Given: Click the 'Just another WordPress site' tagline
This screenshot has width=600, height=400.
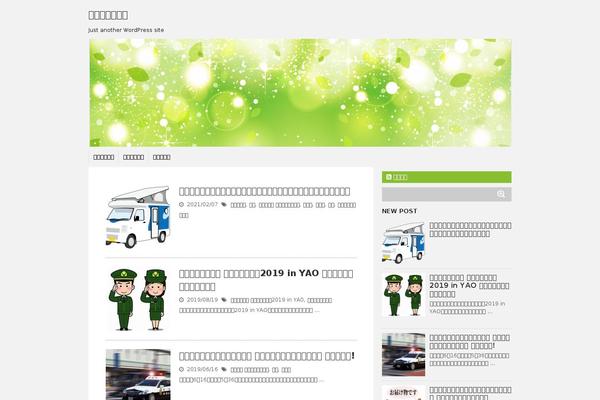Looking at the screenshot, I should click(x=126, y=30).
